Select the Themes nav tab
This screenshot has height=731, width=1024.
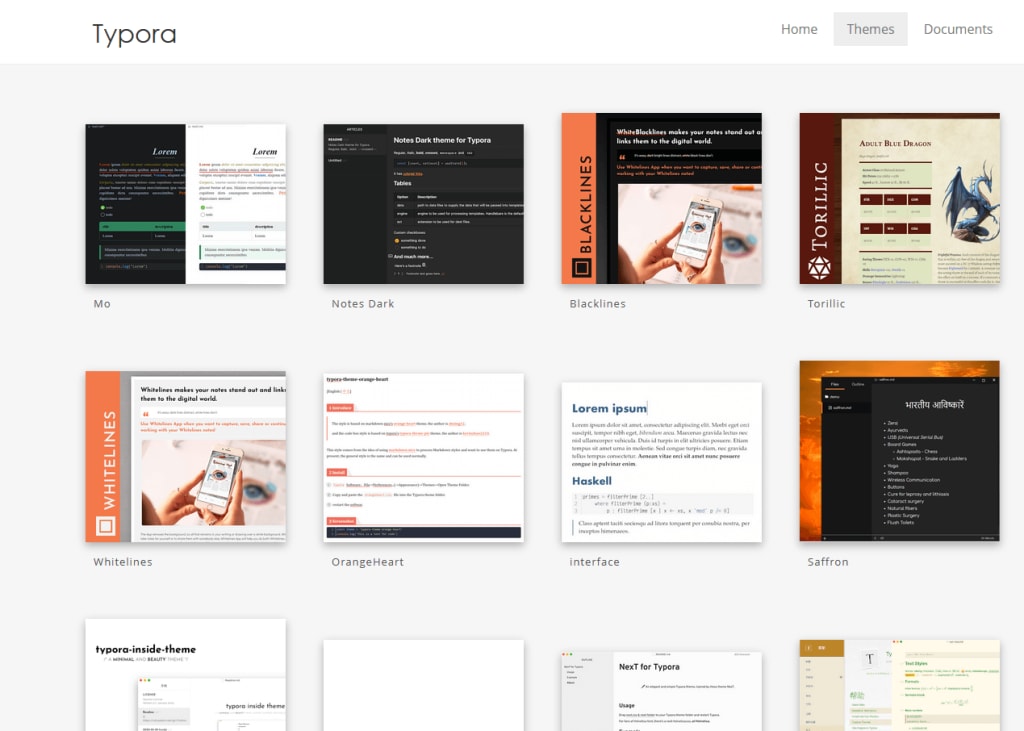pos(870,29)
